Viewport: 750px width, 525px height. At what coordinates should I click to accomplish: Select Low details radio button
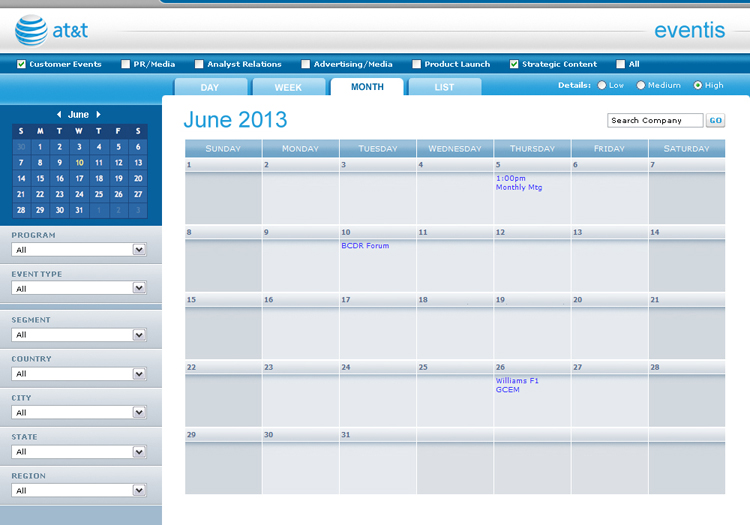pos(602,85)
